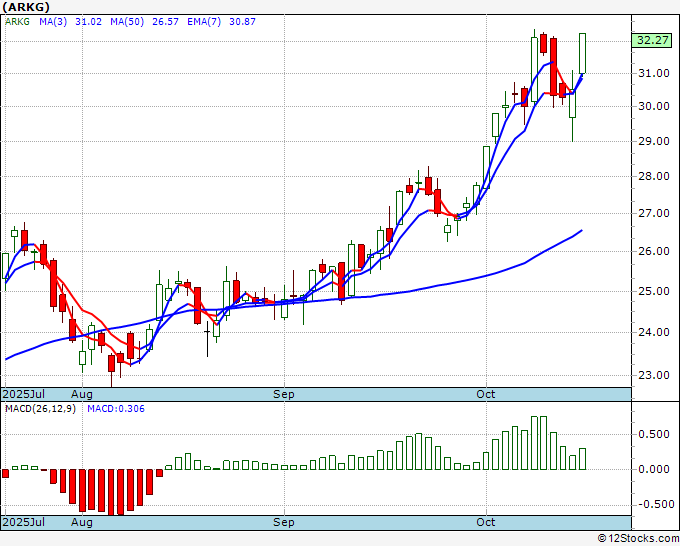This screenshot has width=680, height=546.
Task: Click the MA(3) legend label
Action: 53,21
